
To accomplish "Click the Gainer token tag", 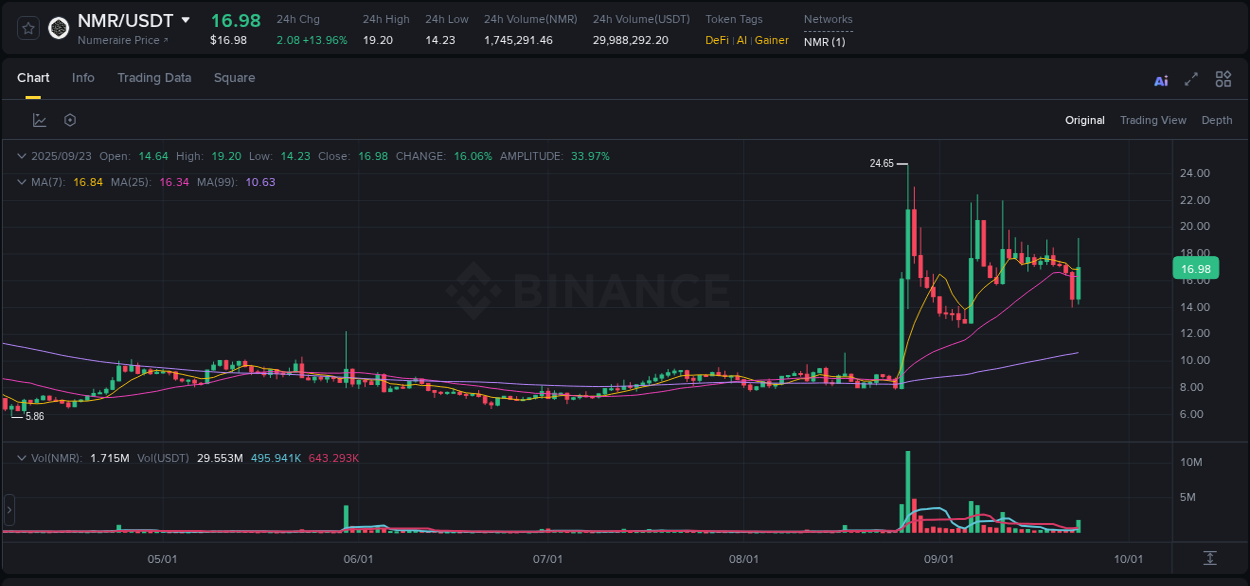I will coord(771,40).
